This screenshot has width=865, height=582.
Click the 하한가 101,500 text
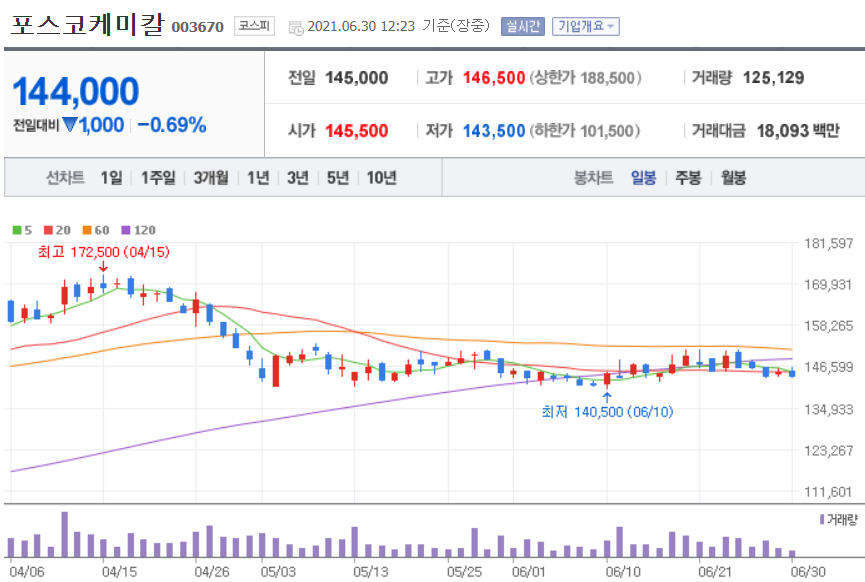coord(585,131)
